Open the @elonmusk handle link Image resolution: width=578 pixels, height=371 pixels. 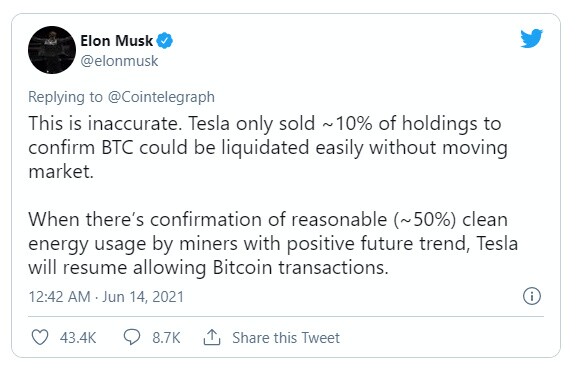[x=119, y=61]
